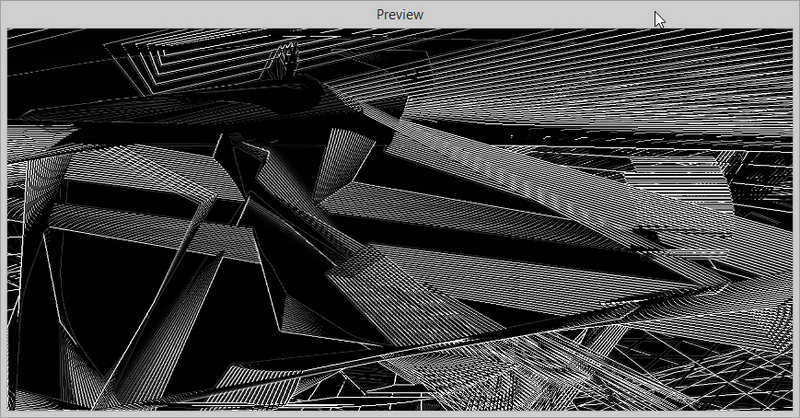The width and height of the screenshot is (800, 418).
Task: Click the top edge of the title bar
Action: coord(400,2)
